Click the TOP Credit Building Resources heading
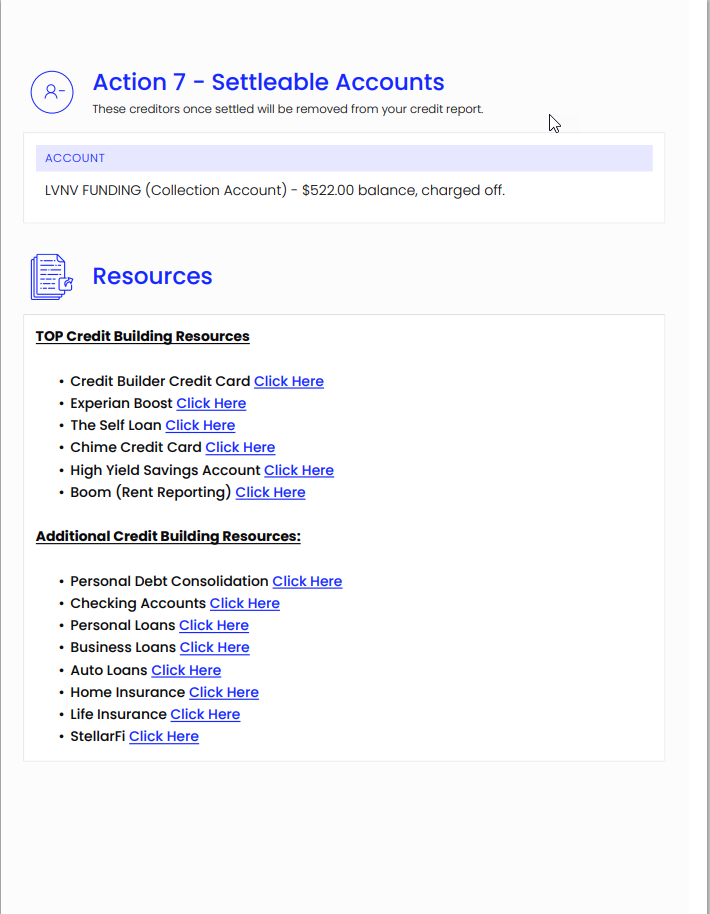 (x=143, y=336)
